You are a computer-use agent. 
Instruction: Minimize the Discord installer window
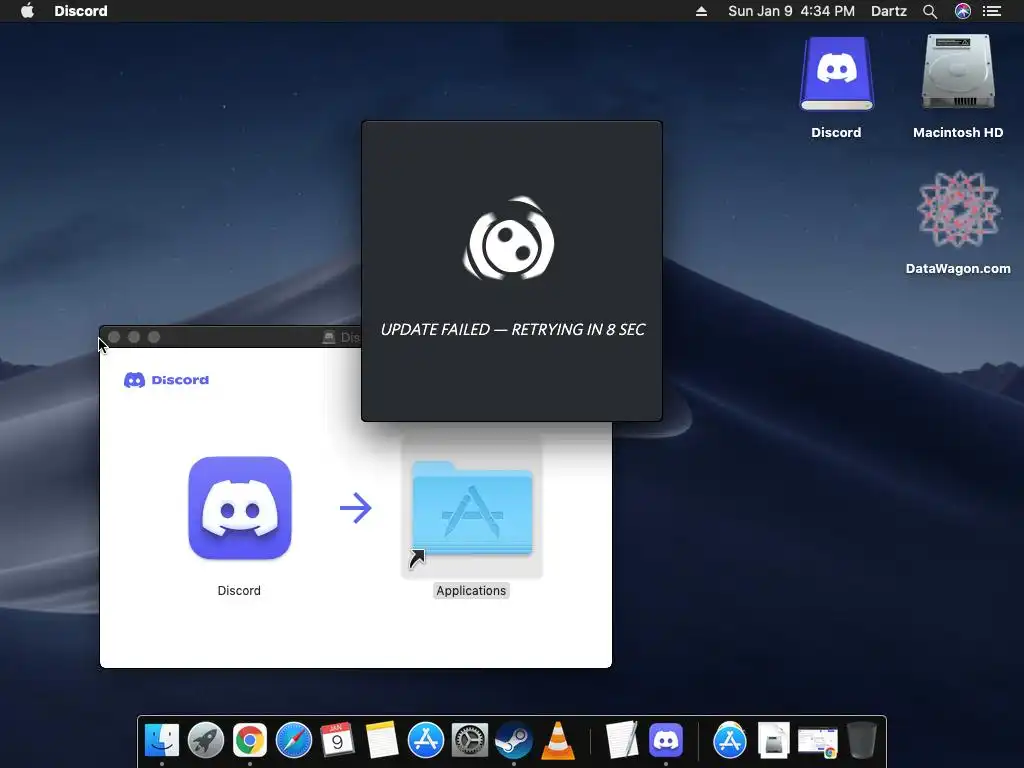pyautogui.click(x=134, y=337)
